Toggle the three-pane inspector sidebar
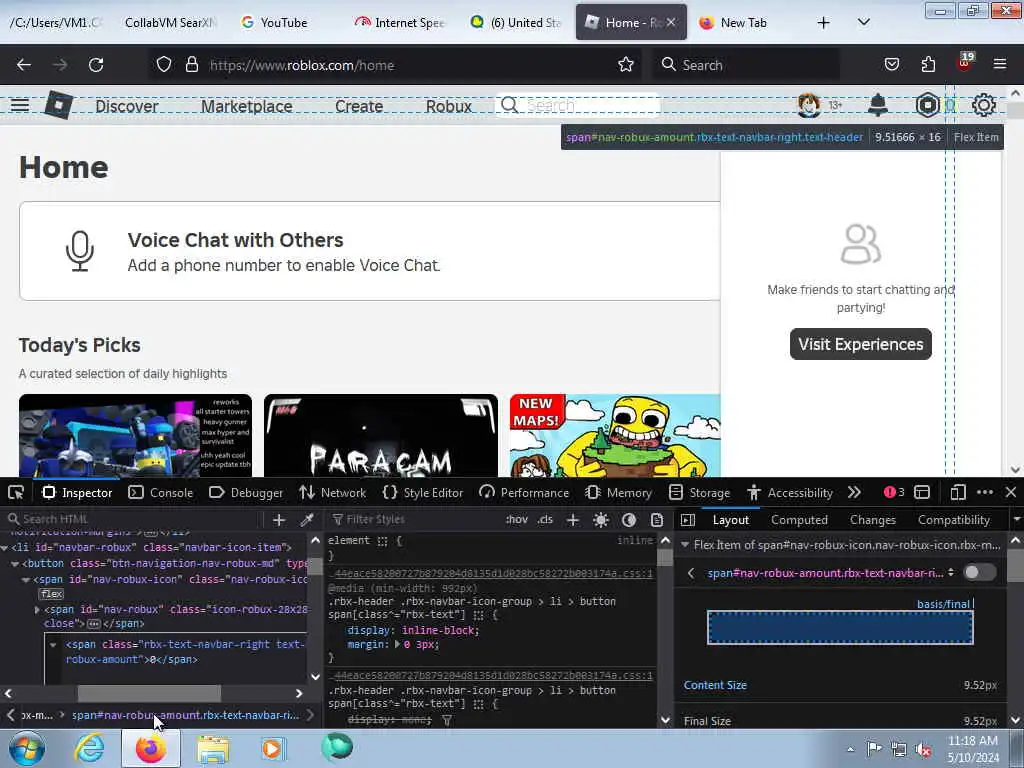1024x768 pixels. [688, 520]
